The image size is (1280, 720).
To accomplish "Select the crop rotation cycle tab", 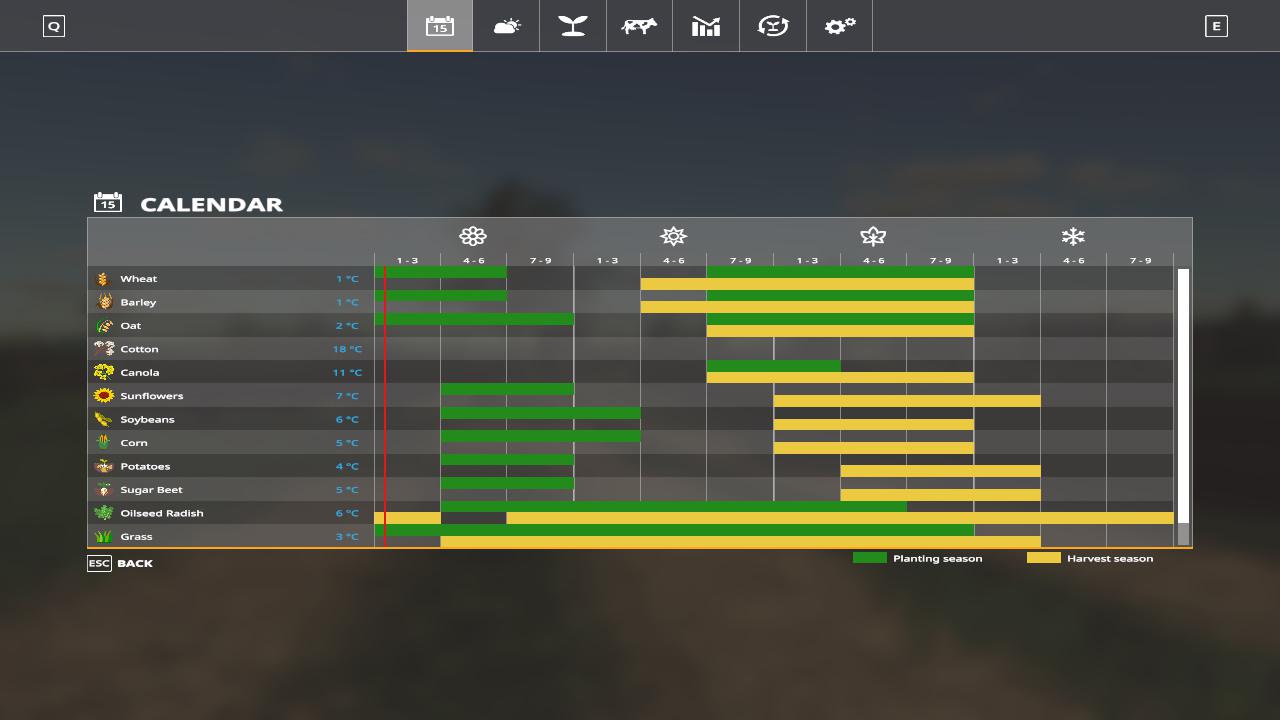I will point(773,26).
